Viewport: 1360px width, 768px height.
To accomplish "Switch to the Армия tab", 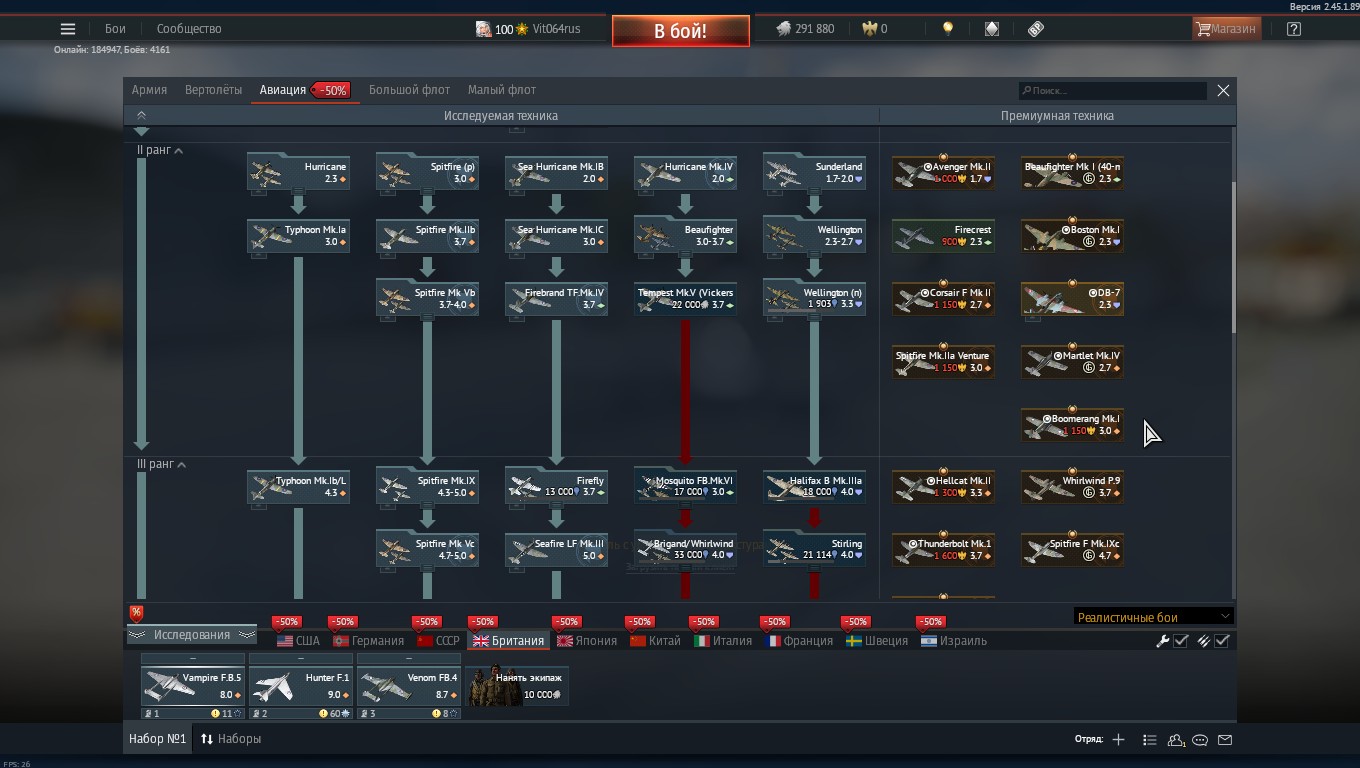I will pyautogui.click(x=149, y=90).
